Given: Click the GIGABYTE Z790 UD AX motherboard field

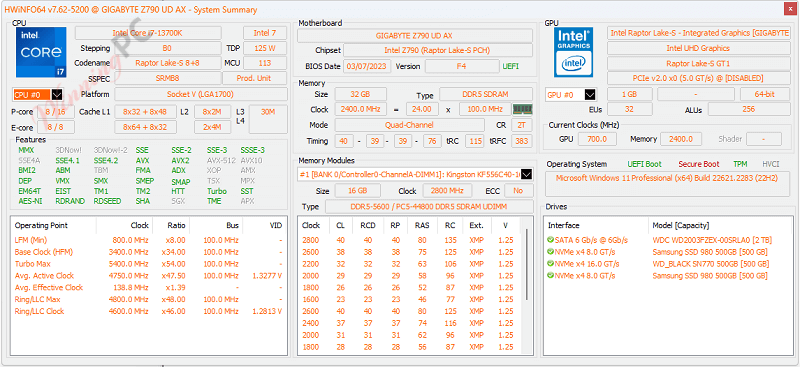Looking at the screenshot, I should click(414, 36).
